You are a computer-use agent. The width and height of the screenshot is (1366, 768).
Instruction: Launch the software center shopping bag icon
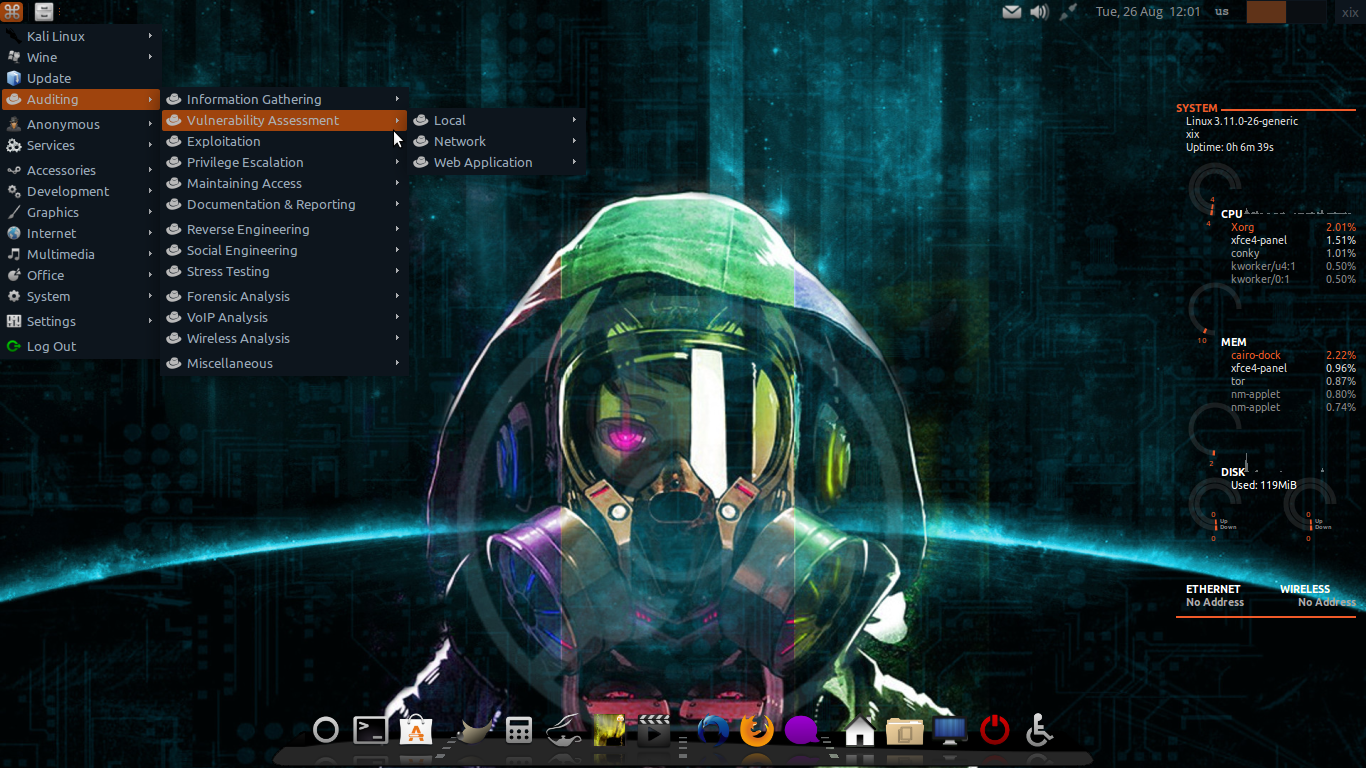tap(416, 731)
